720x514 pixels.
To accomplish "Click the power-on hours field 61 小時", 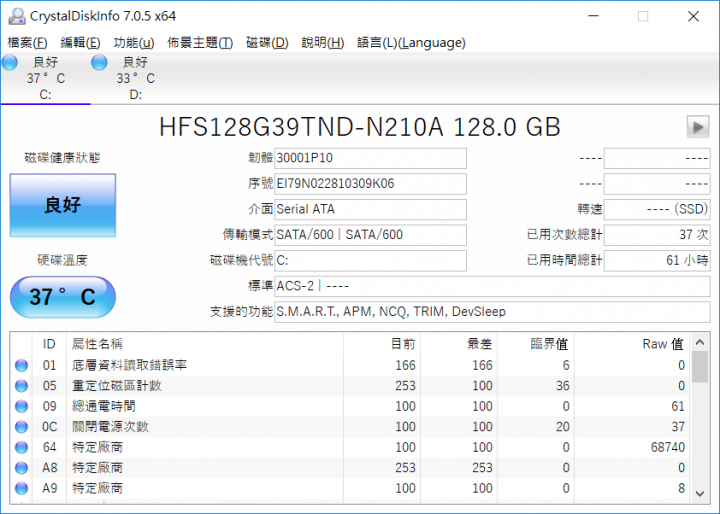I will click(x=657, y=260).
